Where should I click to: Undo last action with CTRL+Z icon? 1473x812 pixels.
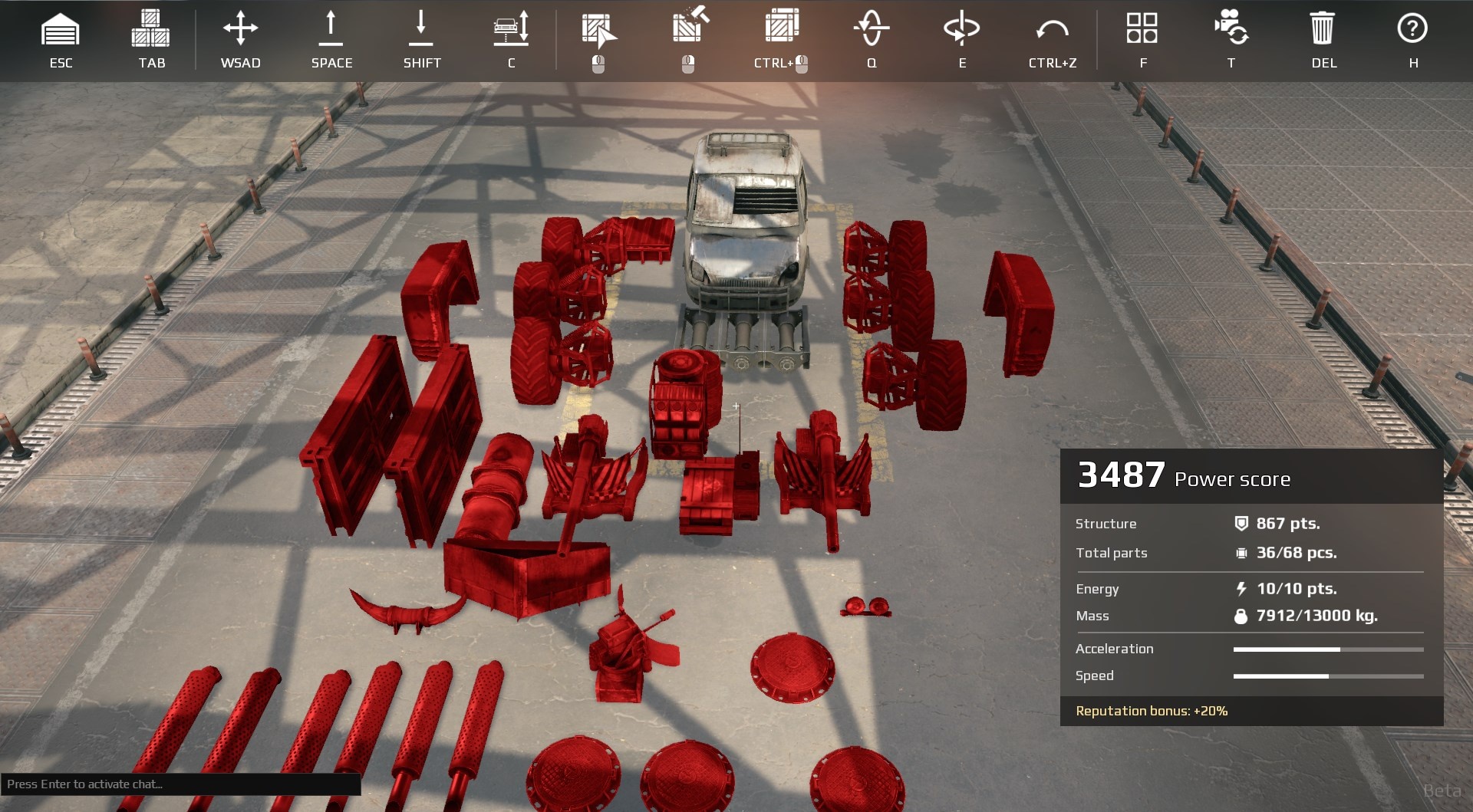pos(1052,31)
